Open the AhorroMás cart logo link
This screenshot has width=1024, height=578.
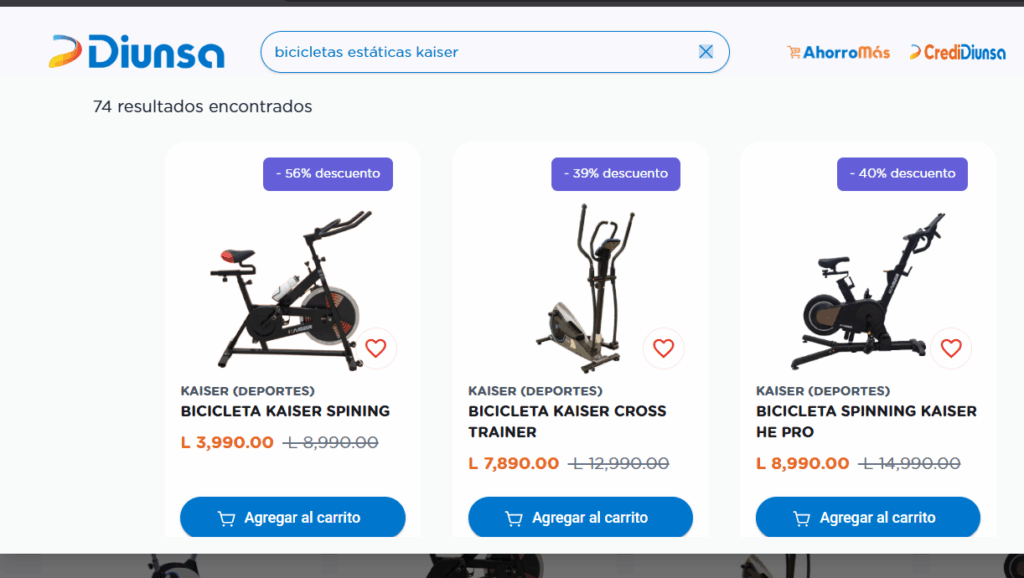click(839, 52)
